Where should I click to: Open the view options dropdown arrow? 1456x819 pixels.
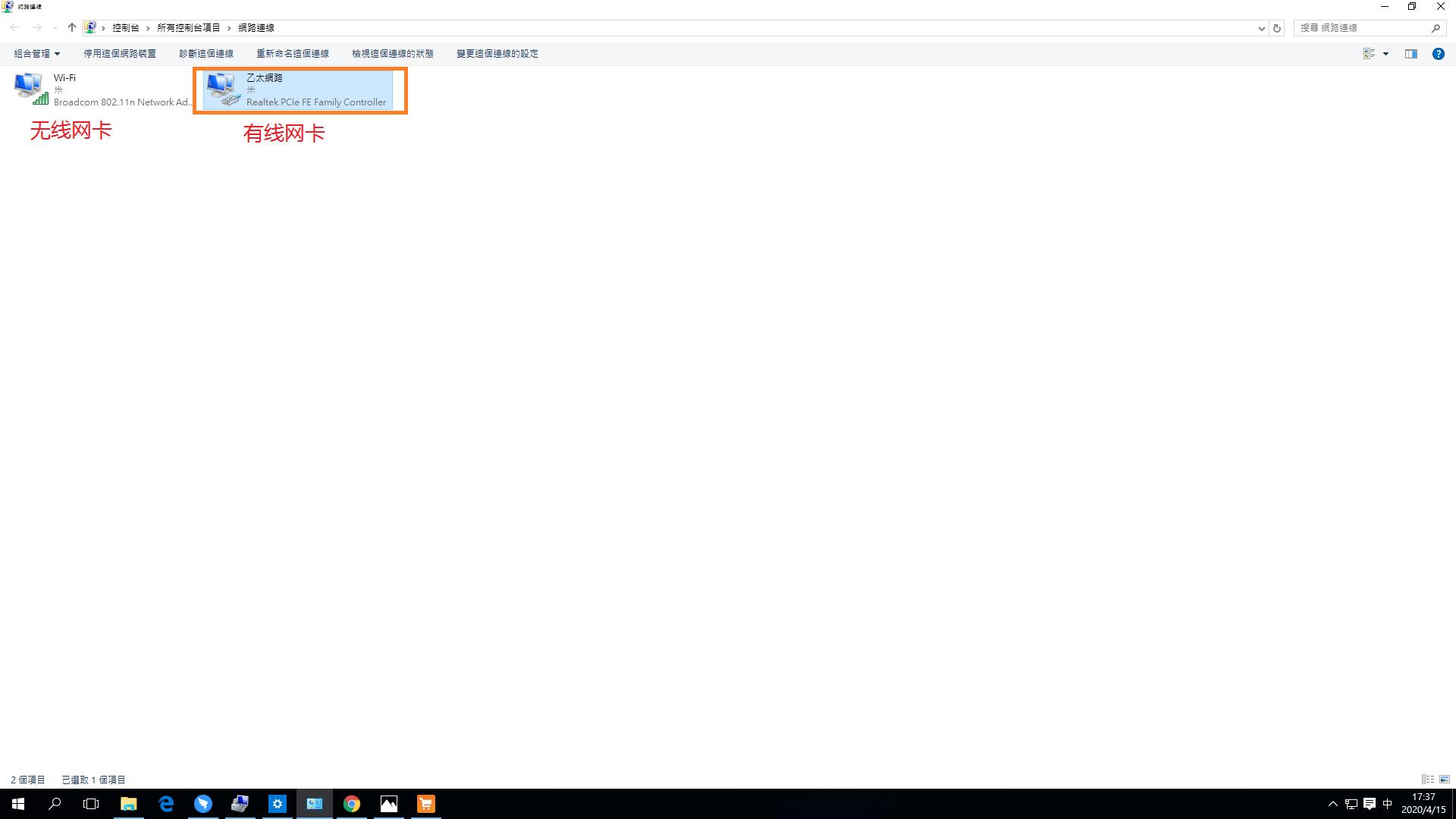pyautogui.click(x=1385, y=54)
